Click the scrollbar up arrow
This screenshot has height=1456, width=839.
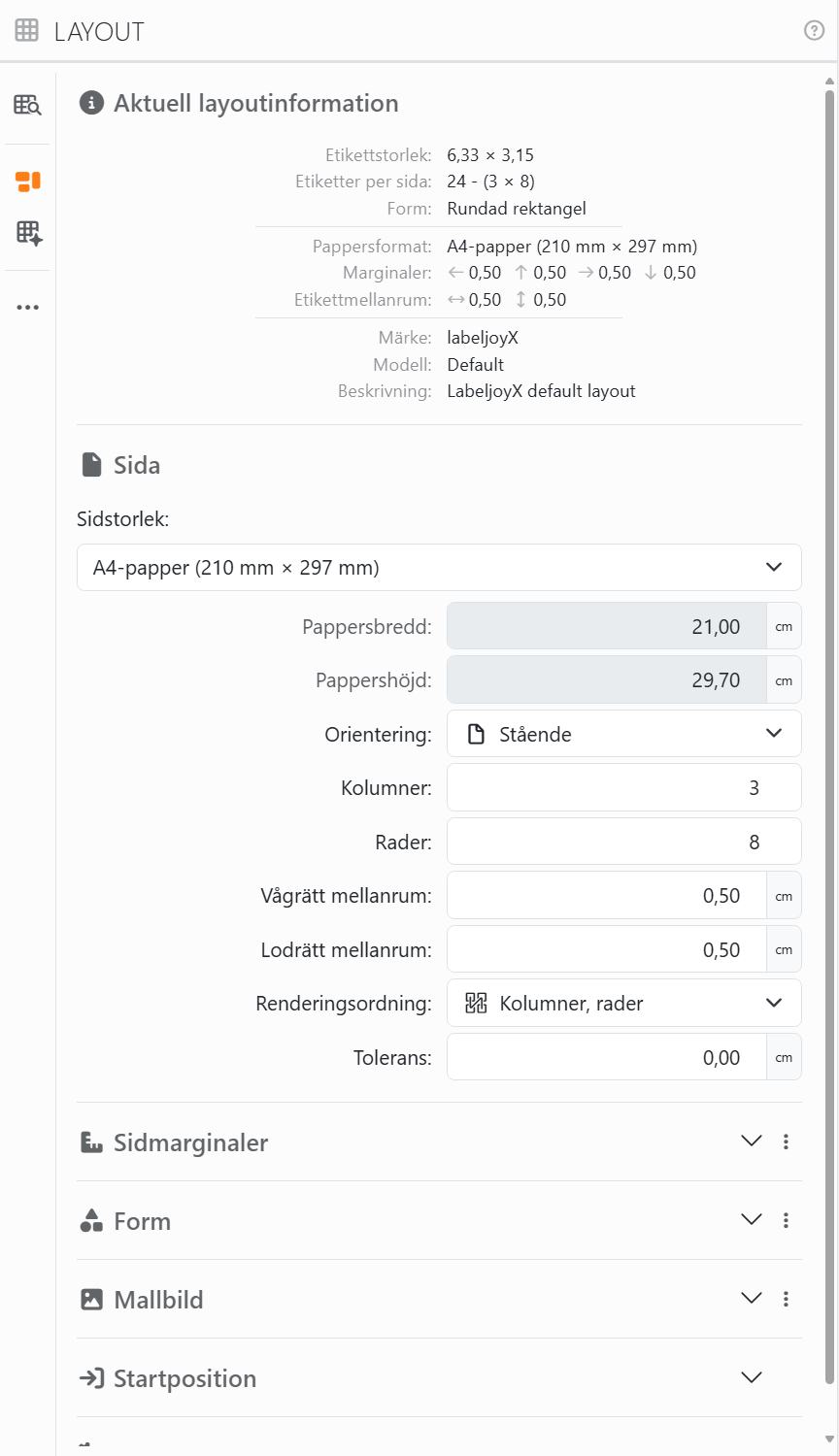(830, 82)
